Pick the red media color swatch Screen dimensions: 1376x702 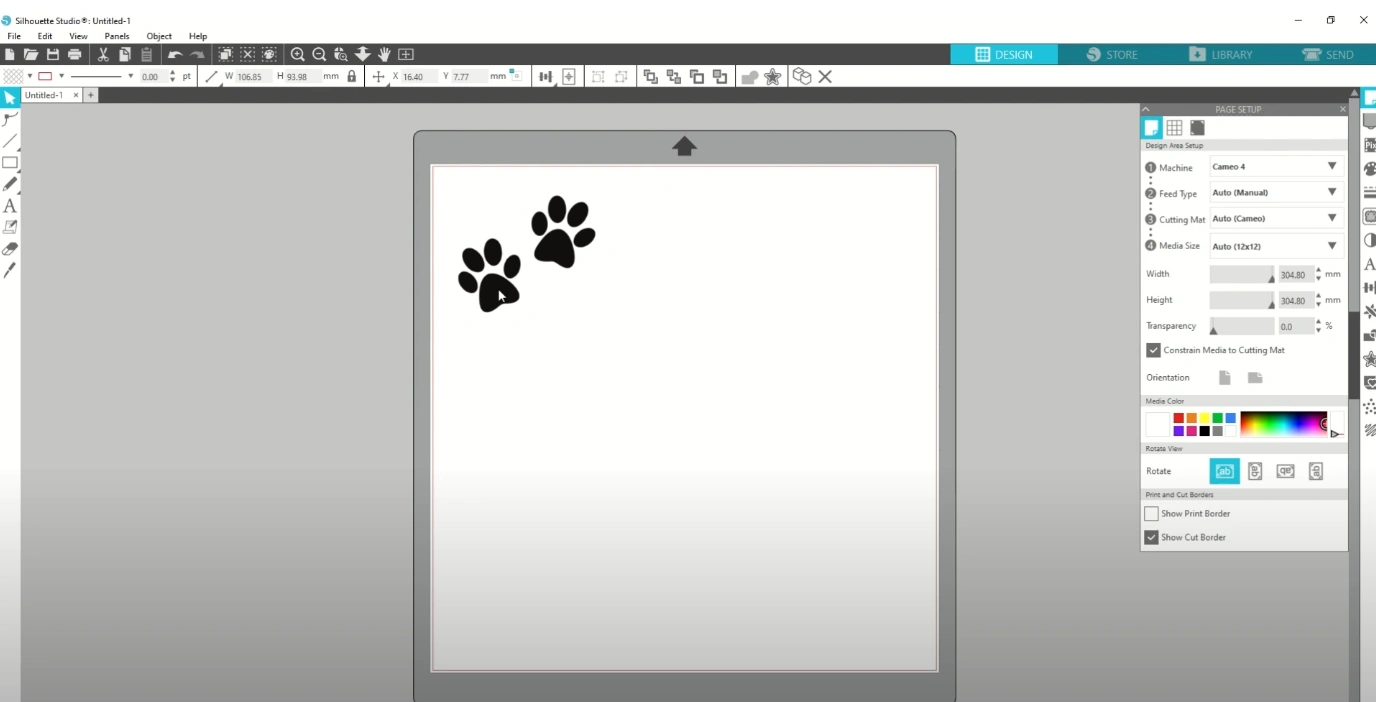[x=1179, y=418]
